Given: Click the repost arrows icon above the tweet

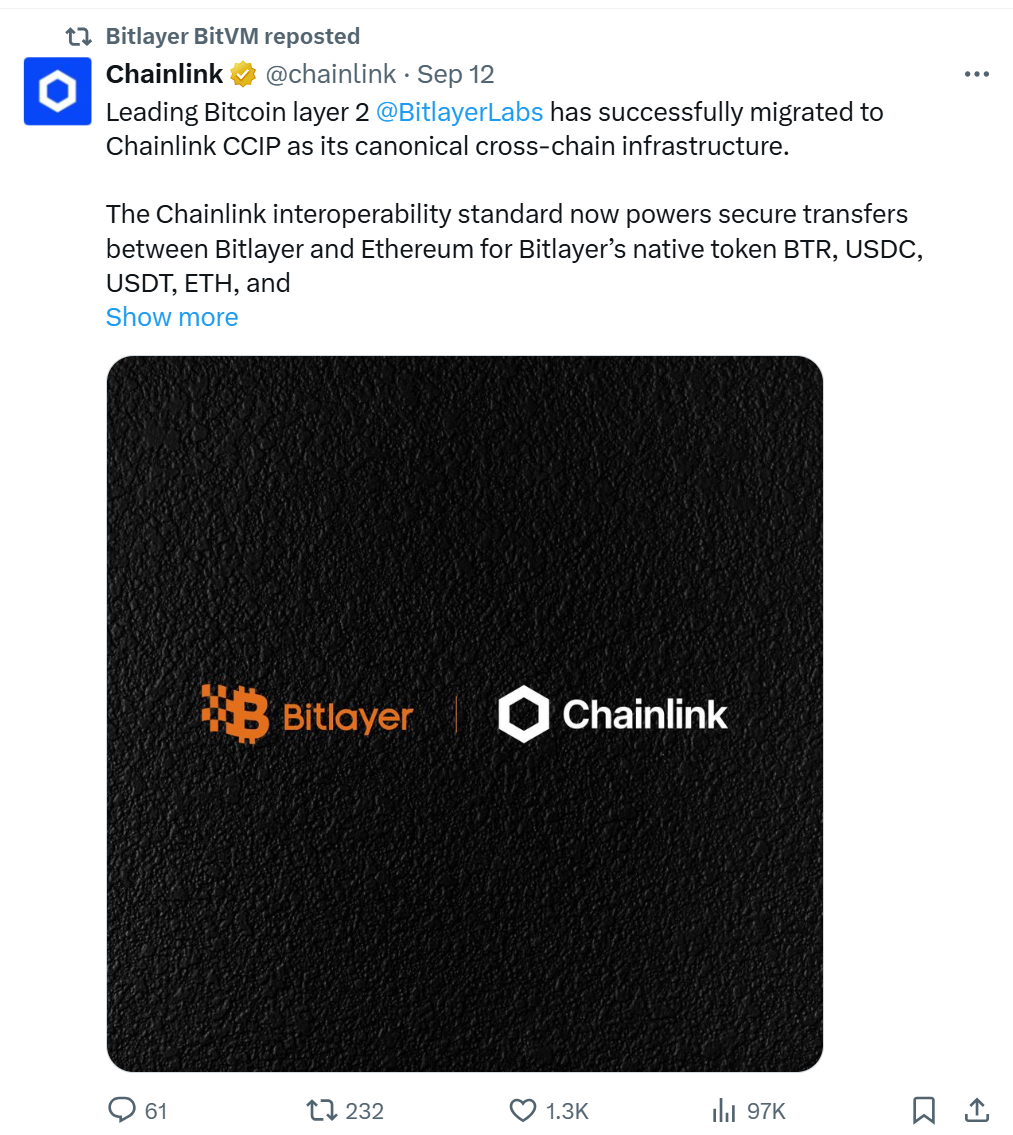Looking at the screenshot, I should coord(78,37).
